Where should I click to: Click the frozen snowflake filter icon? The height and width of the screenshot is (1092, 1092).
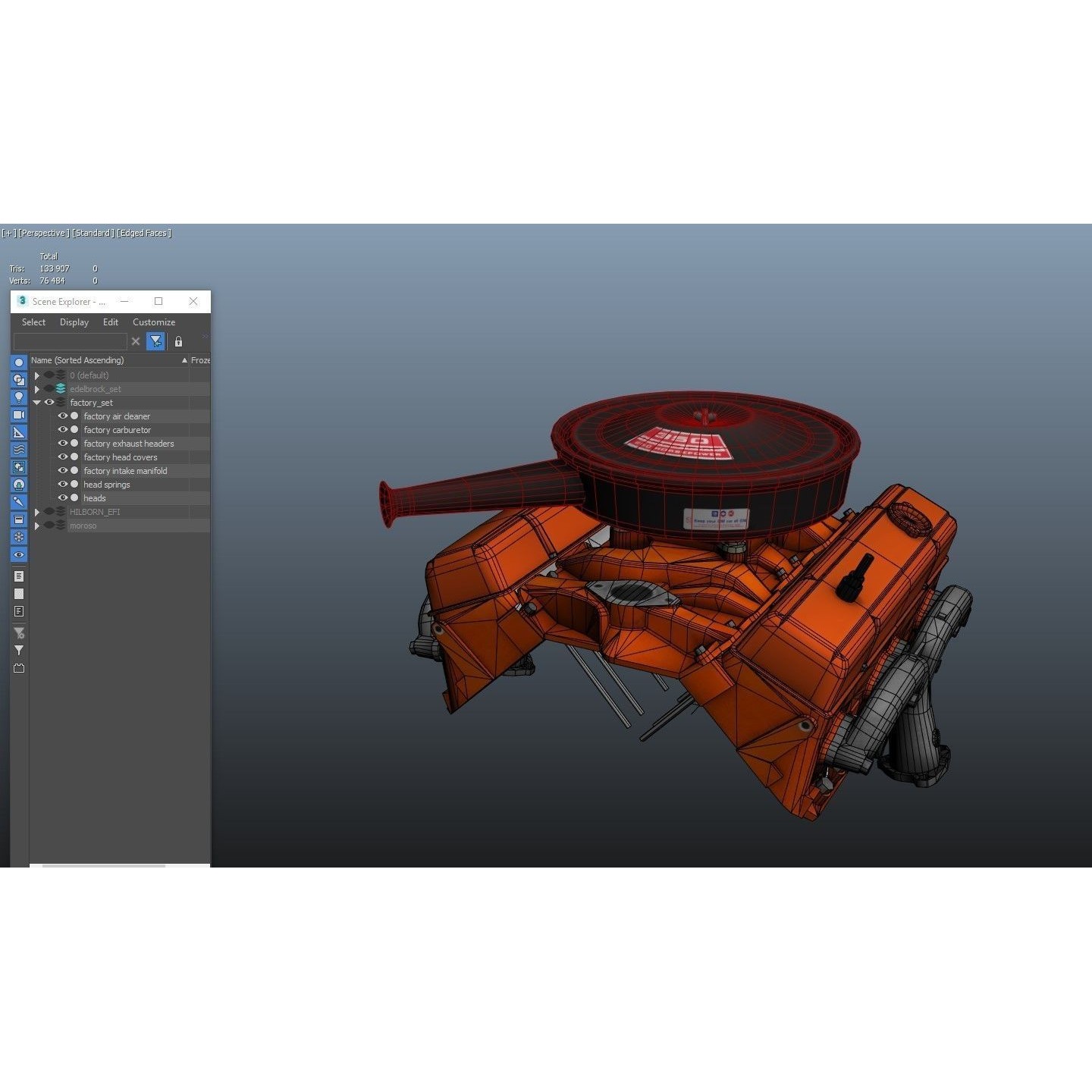pyautogui.click(x=18, y=538)
